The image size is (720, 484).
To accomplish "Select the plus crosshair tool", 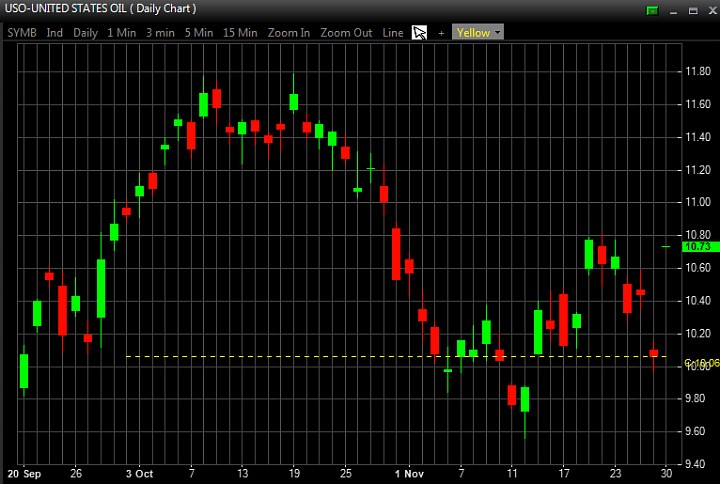I will (x=441, y=33).
